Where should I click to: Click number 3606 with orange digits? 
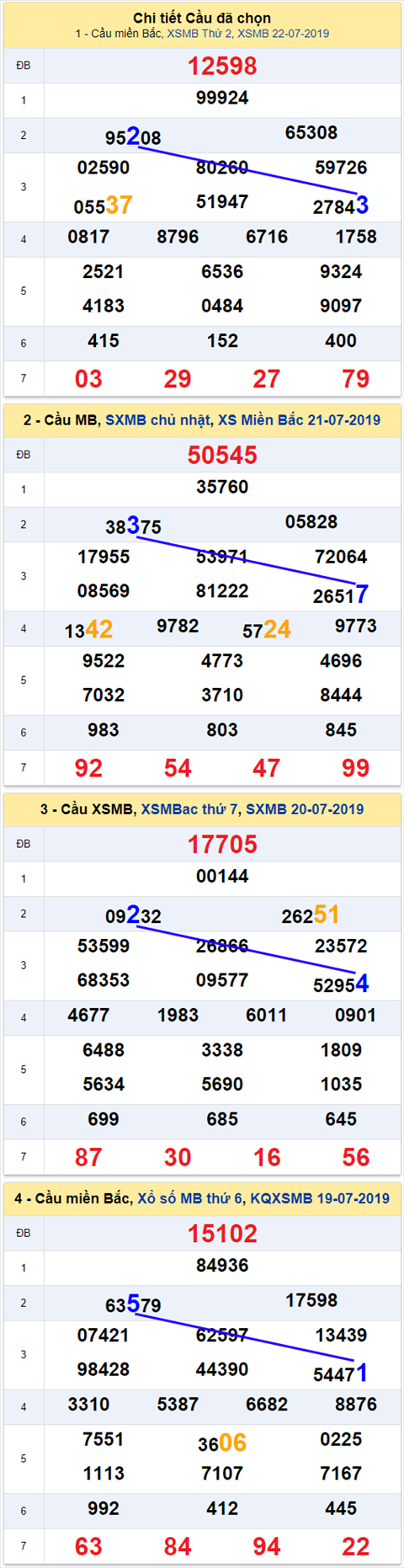(x=222, y=1443)
